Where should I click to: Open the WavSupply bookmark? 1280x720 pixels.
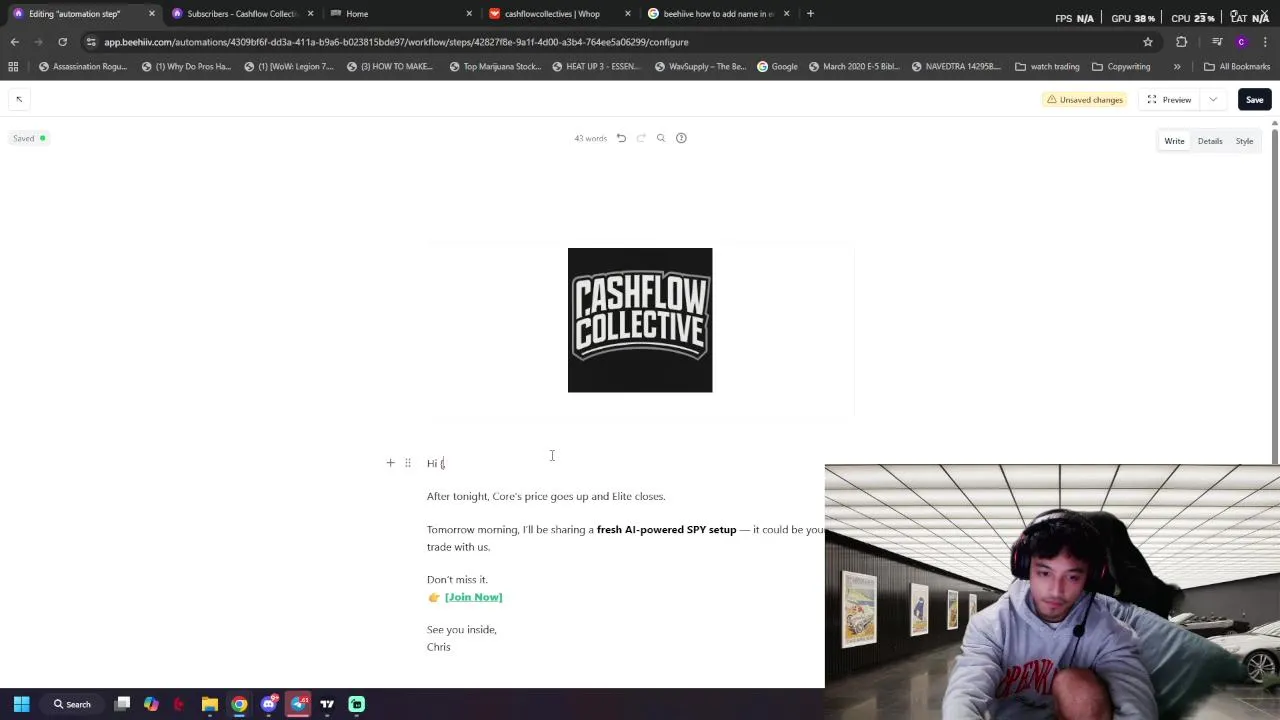pos(700,66)
